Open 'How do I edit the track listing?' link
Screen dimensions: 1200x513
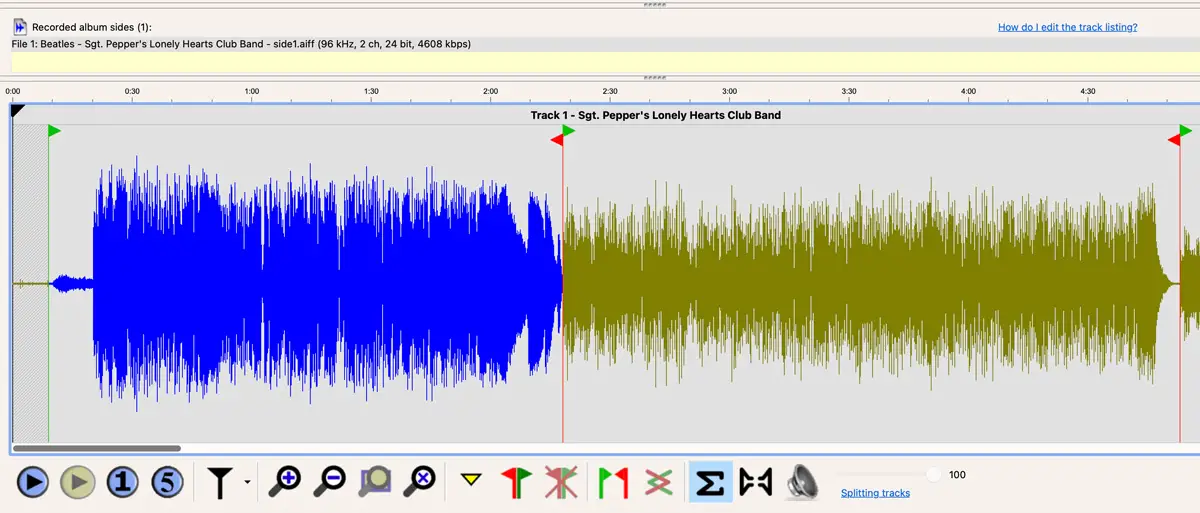(x=1067, y=27)
